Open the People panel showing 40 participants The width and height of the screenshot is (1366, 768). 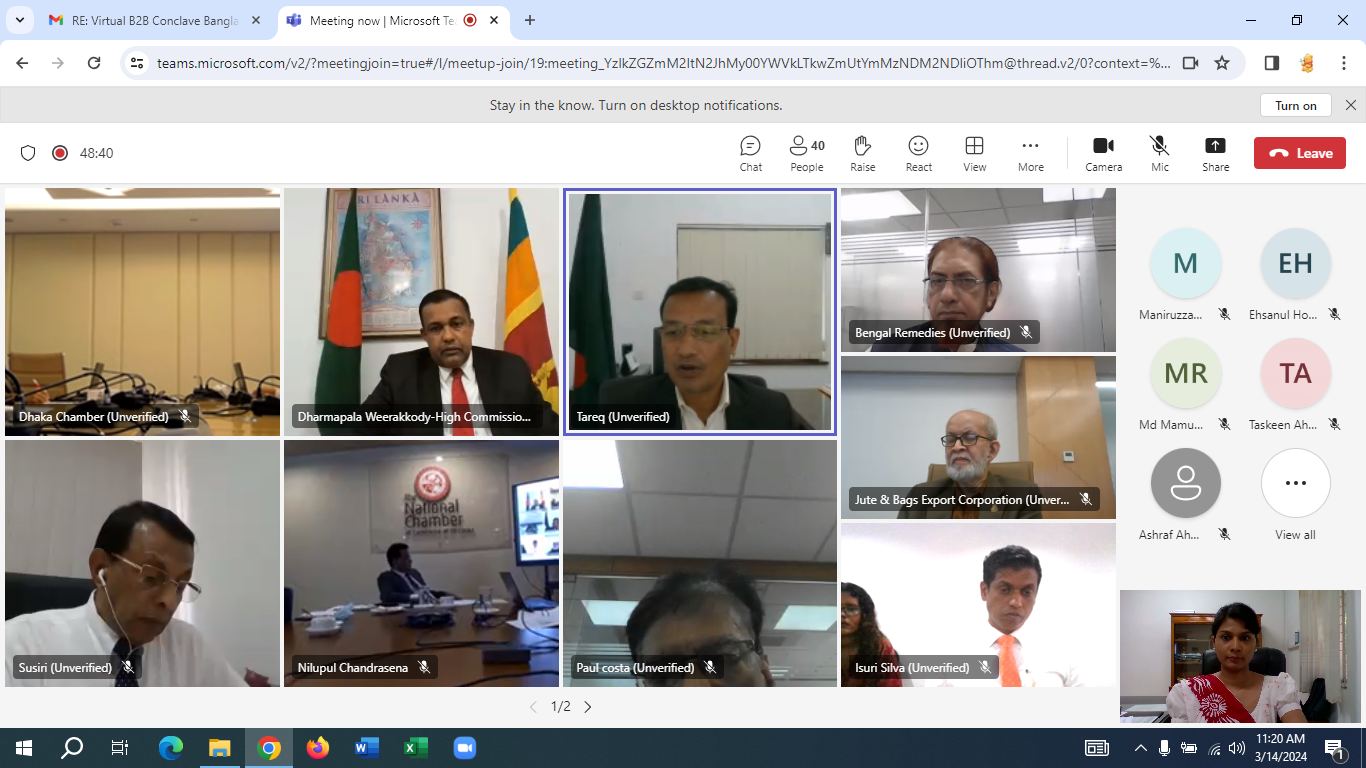[806, 152]
